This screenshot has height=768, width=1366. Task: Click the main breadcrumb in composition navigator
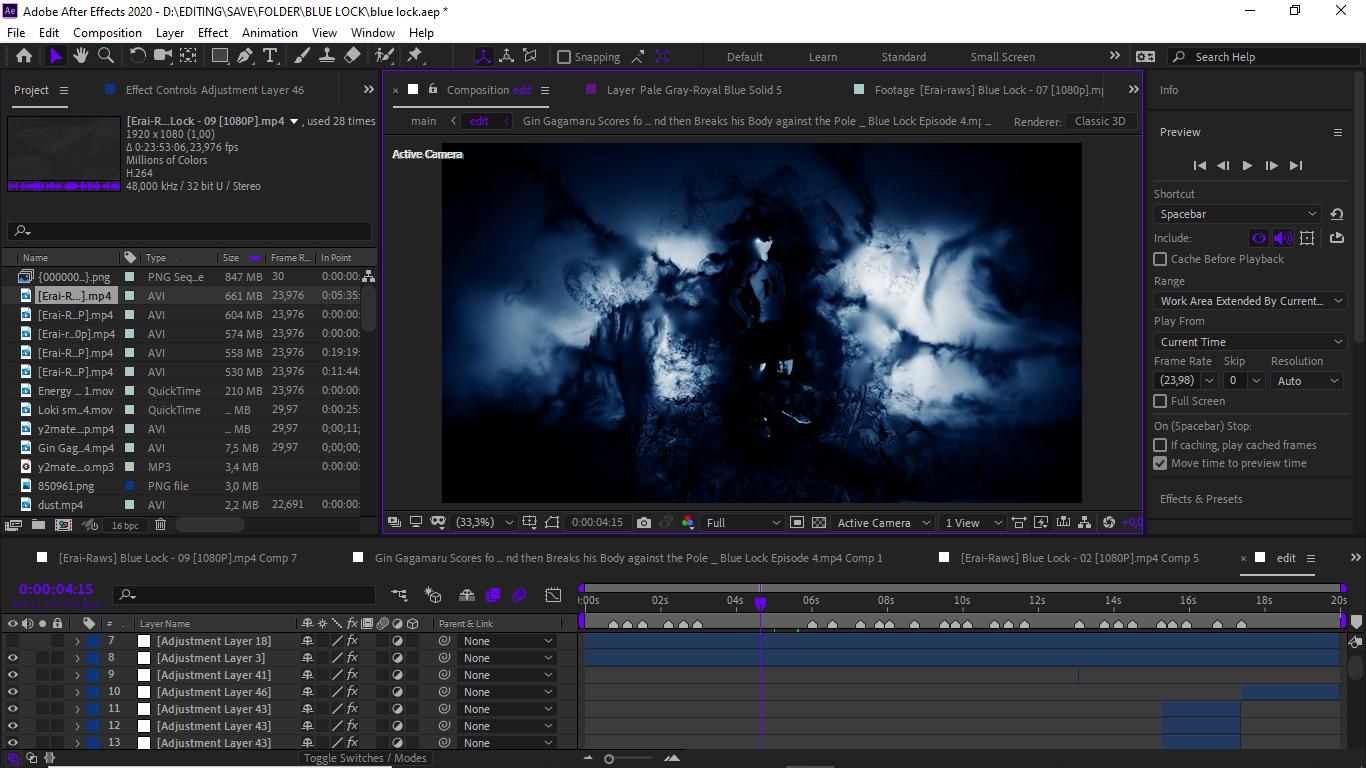424,121
